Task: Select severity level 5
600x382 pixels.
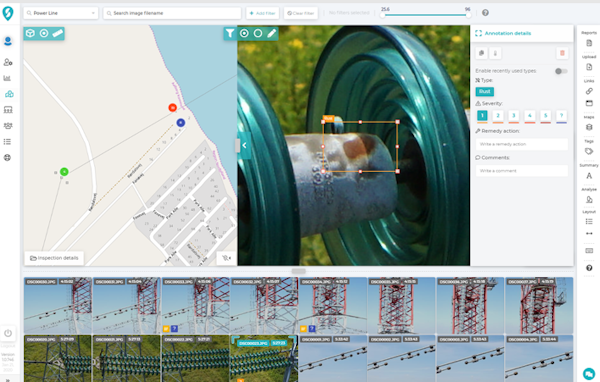Action: (x=546, y=115)
